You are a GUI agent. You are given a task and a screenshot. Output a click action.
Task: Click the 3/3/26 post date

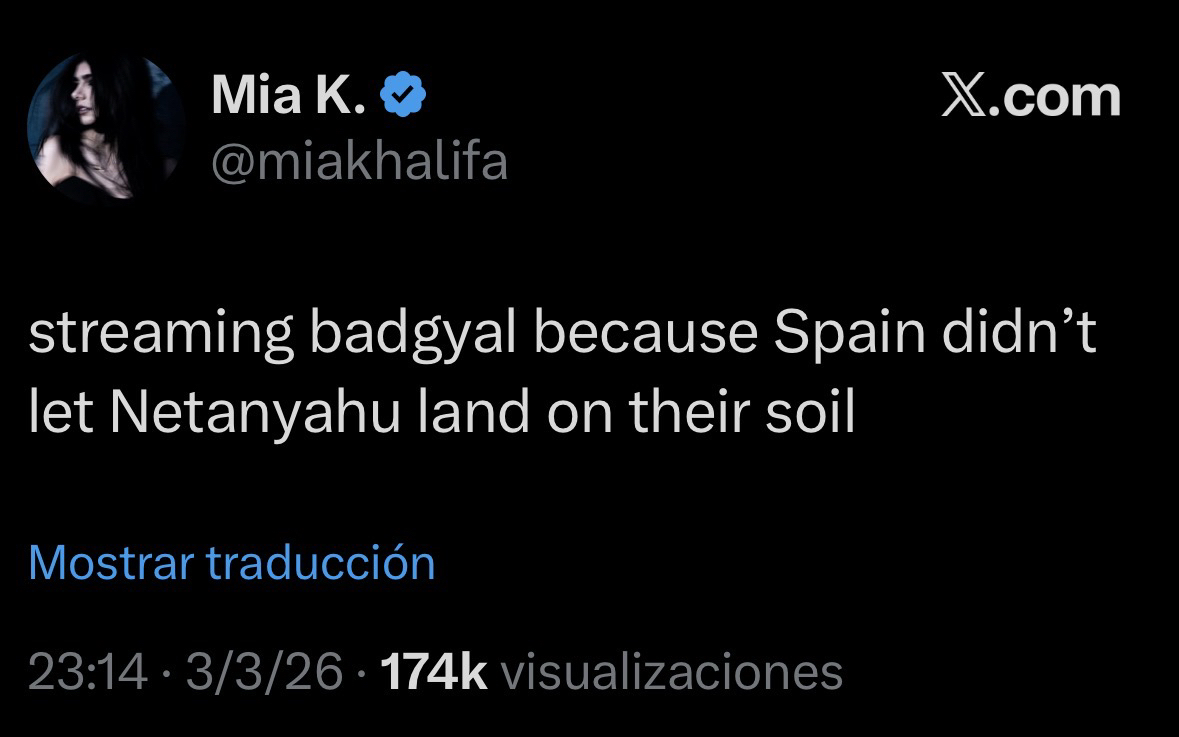[x=263, y=671]
